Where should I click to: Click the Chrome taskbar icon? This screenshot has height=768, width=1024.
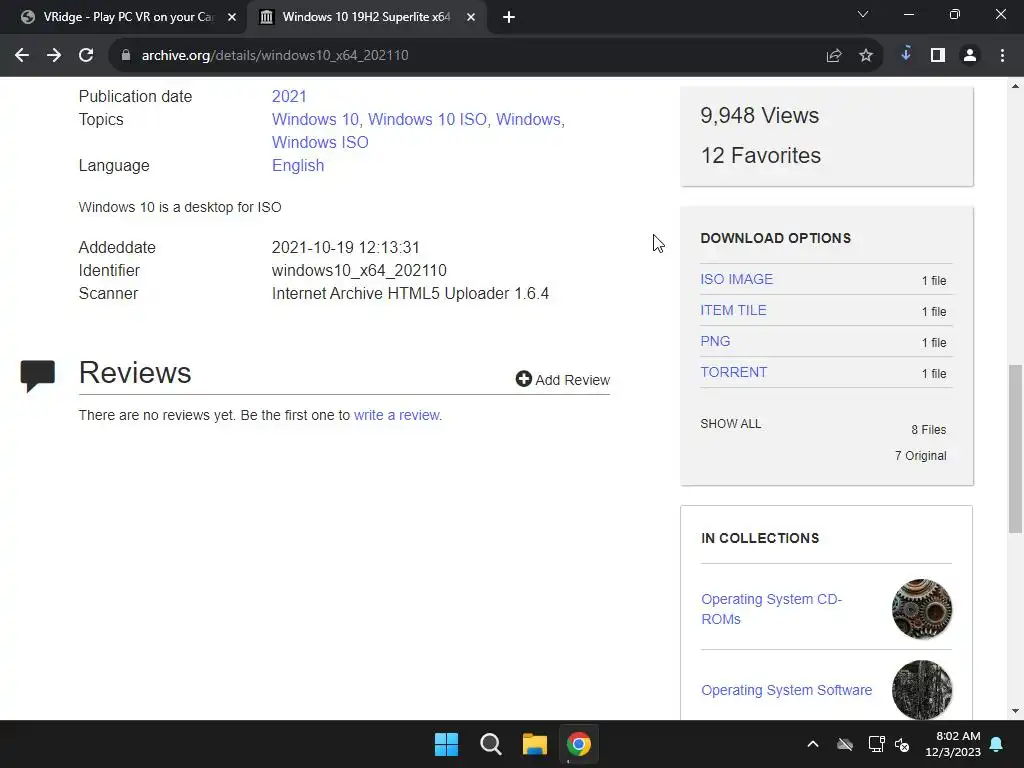coord(579,744)
